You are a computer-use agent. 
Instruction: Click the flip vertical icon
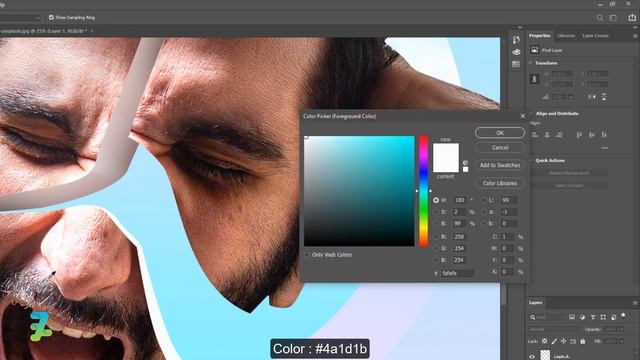[604, 97]
